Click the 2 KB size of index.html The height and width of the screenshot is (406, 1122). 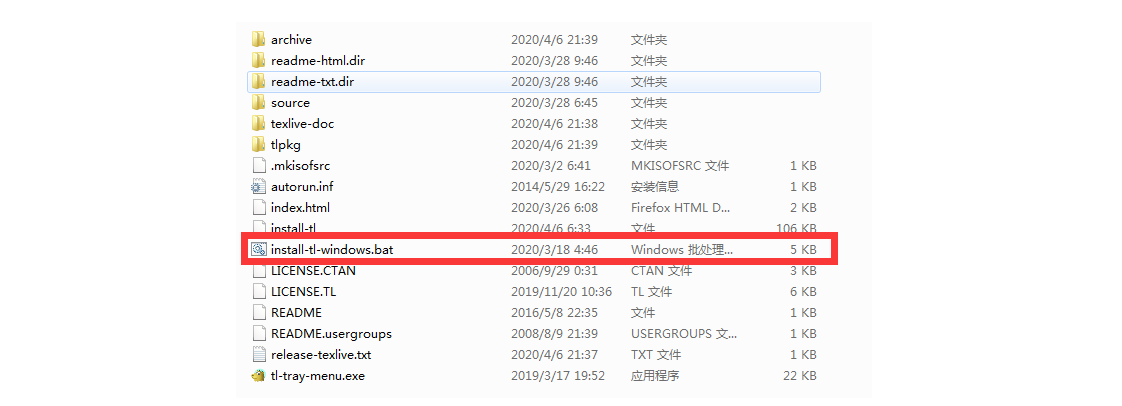(803, 208)
